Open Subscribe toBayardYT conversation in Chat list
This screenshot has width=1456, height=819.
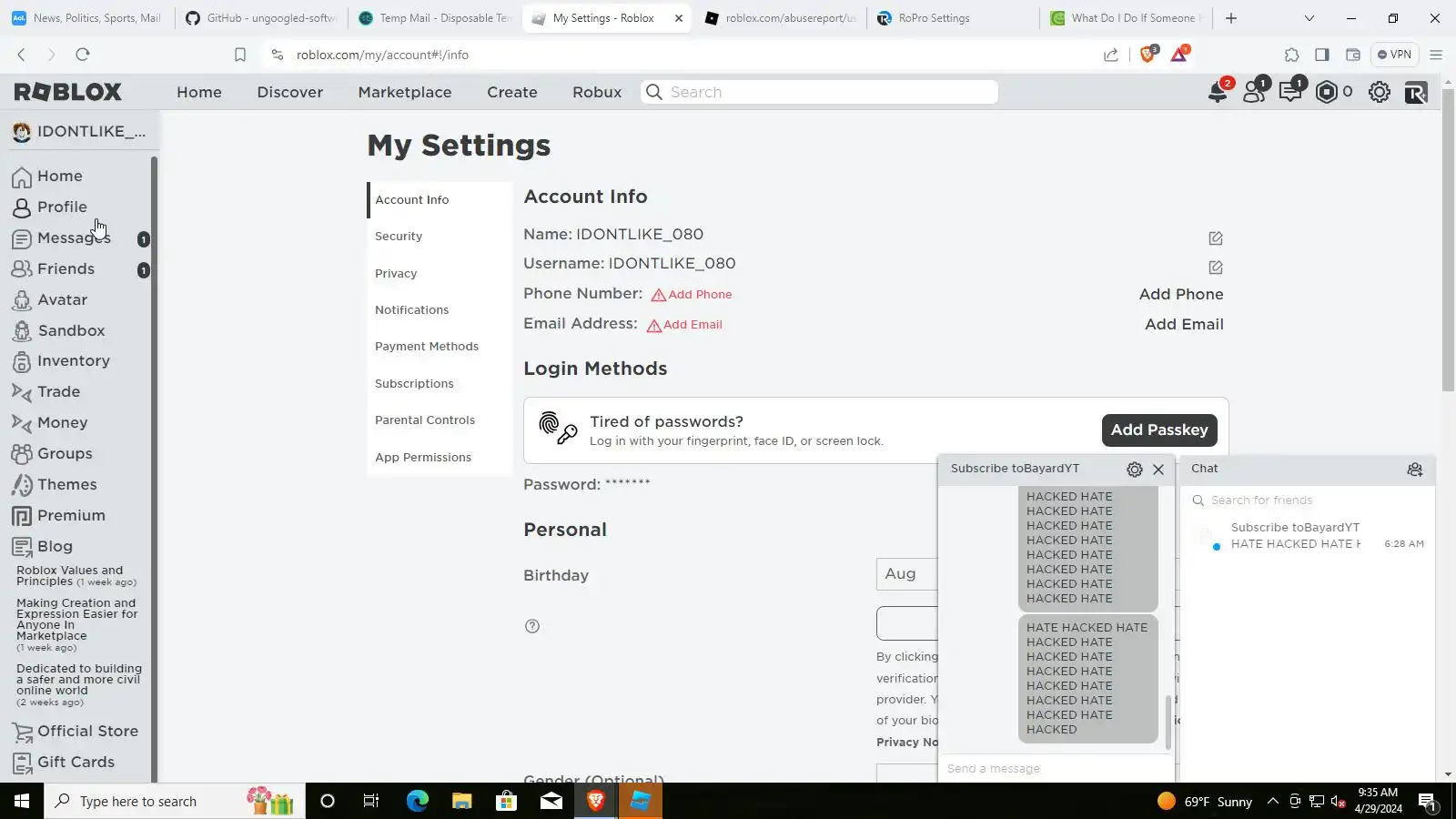pyautogui.click(x=1308, y=536)
